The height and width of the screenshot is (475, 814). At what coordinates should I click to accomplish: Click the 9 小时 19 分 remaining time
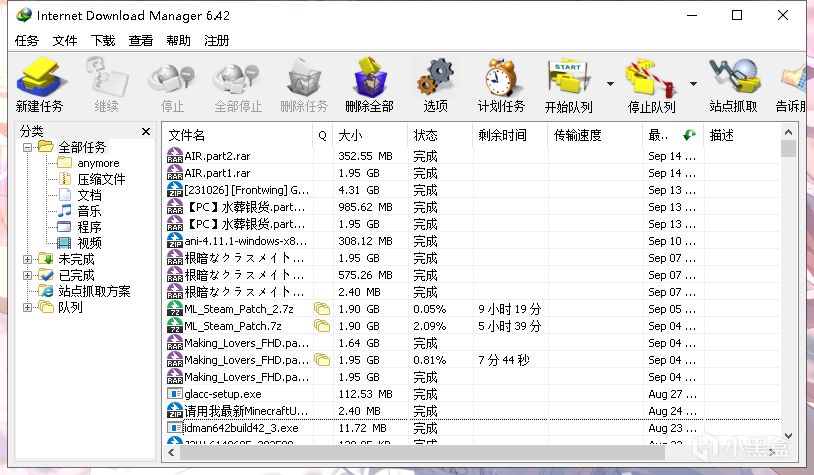(509, 309)
